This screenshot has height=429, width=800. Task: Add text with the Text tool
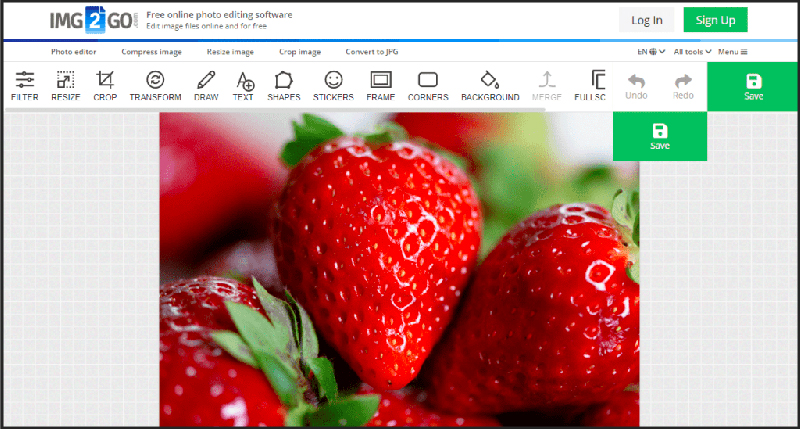(x=243, y=86)
